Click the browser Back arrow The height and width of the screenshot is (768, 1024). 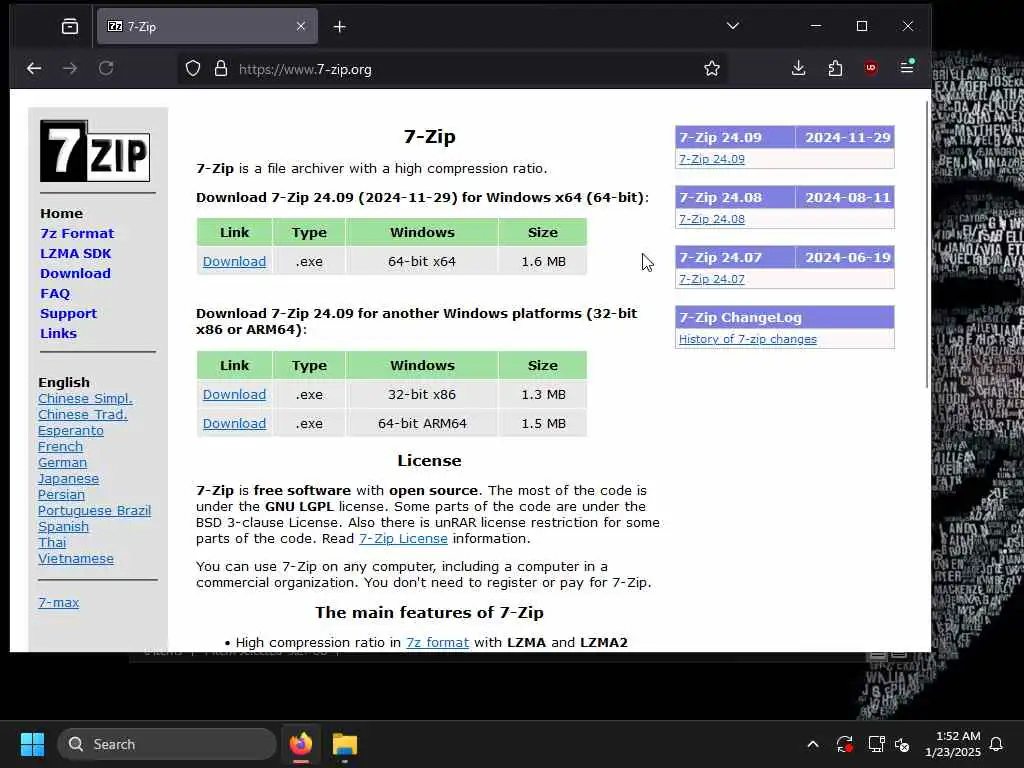[x=34, y=69]
